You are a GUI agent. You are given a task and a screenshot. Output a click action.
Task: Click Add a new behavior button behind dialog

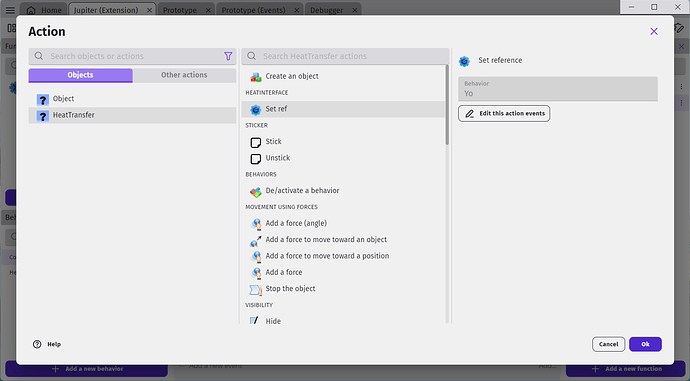(87, 370)
